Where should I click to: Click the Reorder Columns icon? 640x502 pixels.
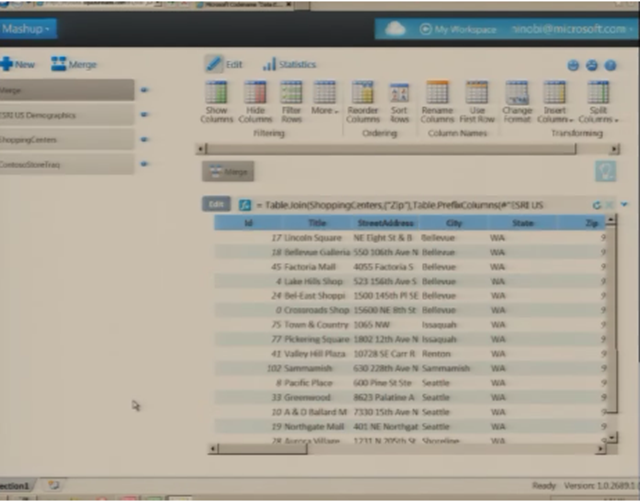click(x=363, y=92)
